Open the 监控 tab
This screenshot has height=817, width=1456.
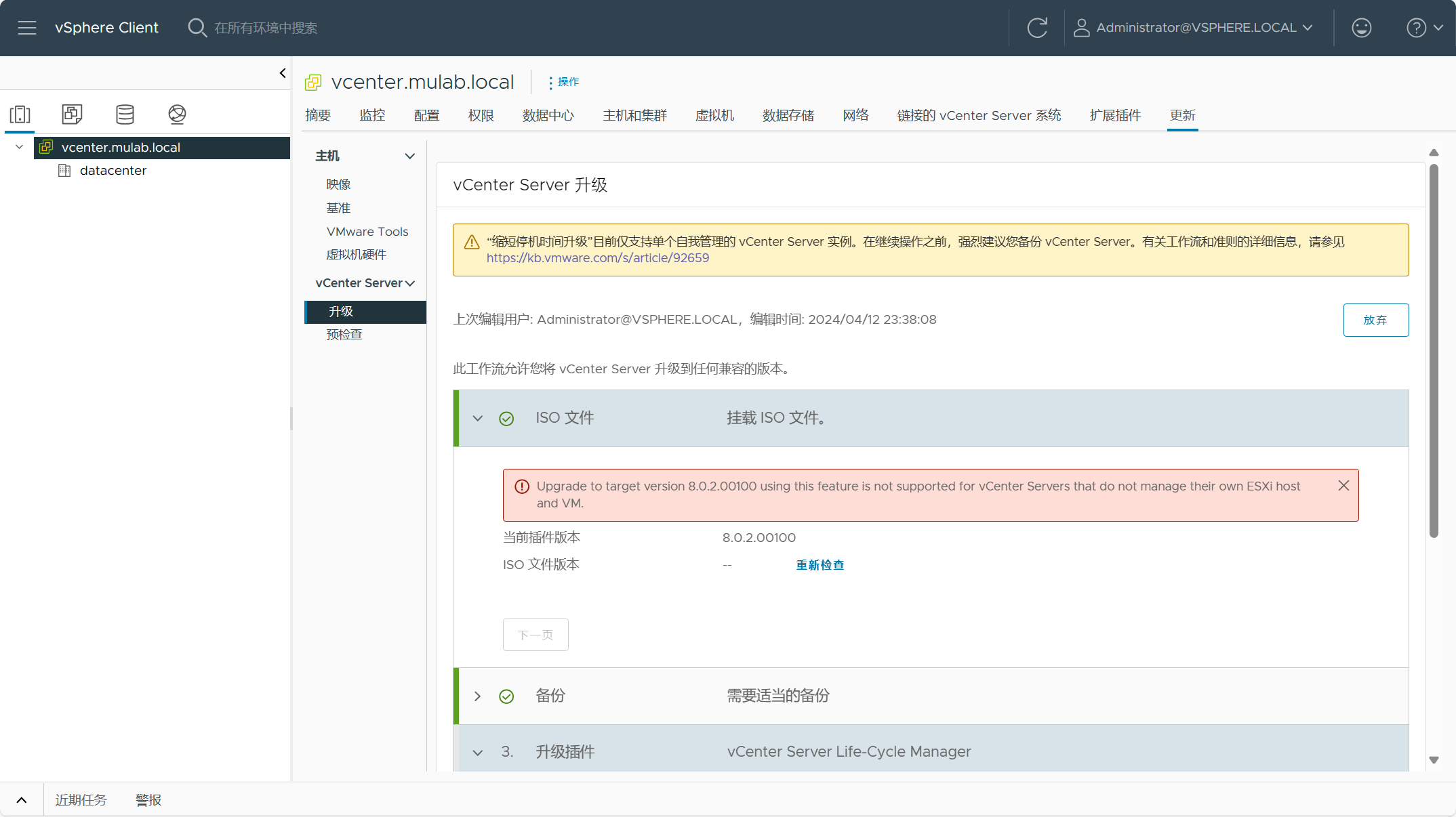[372, 116]
